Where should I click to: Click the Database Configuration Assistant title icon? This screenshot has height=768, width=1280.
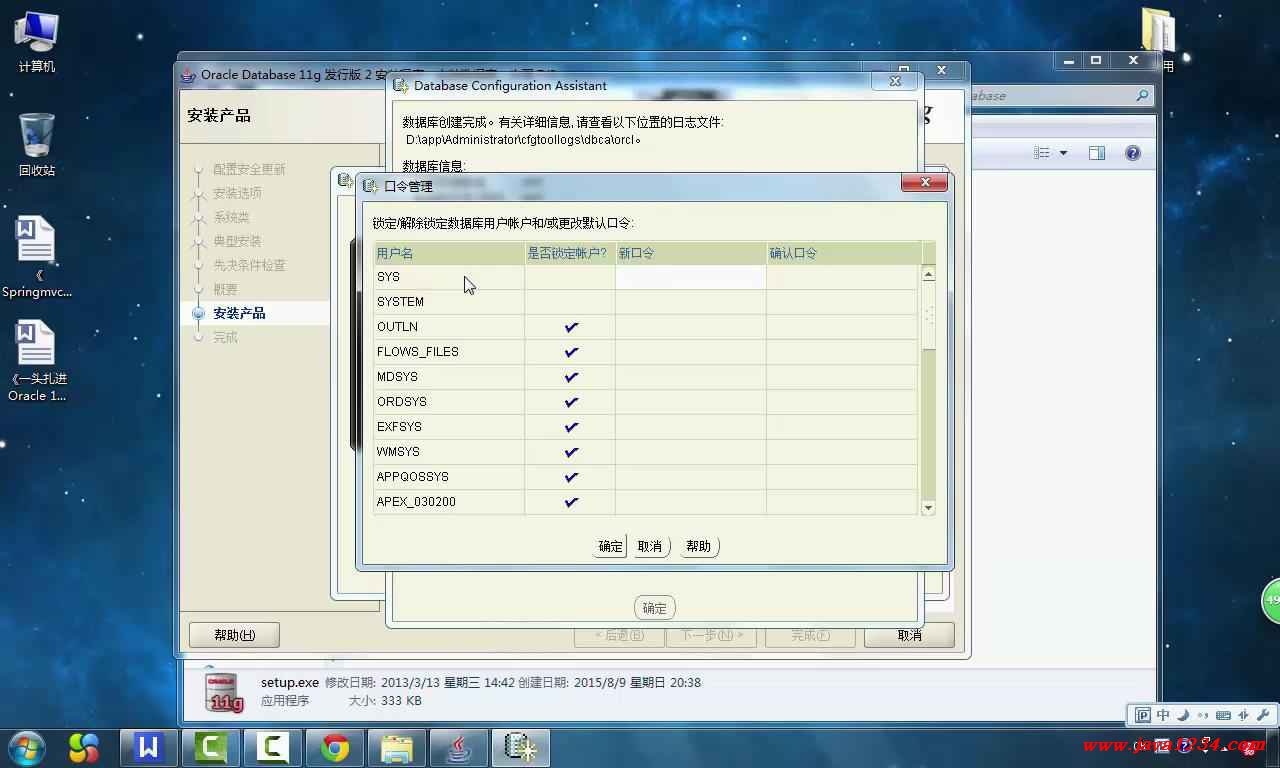400,86
